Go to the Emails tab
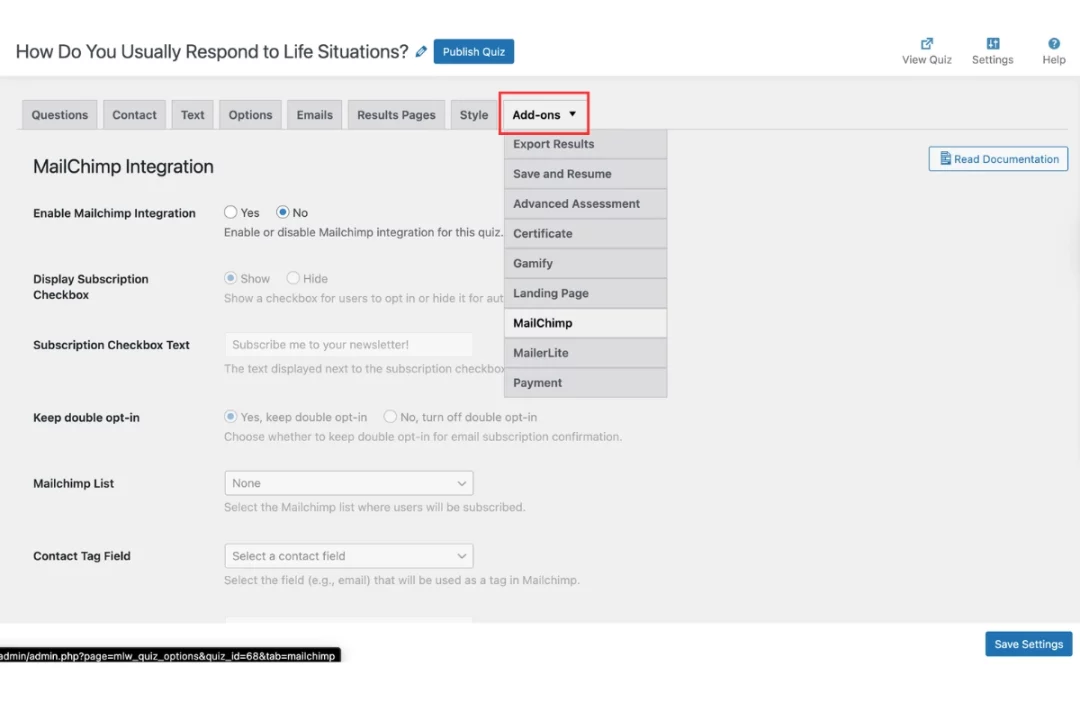This screenshot has width=1080, height=720. tap(314, 114)
